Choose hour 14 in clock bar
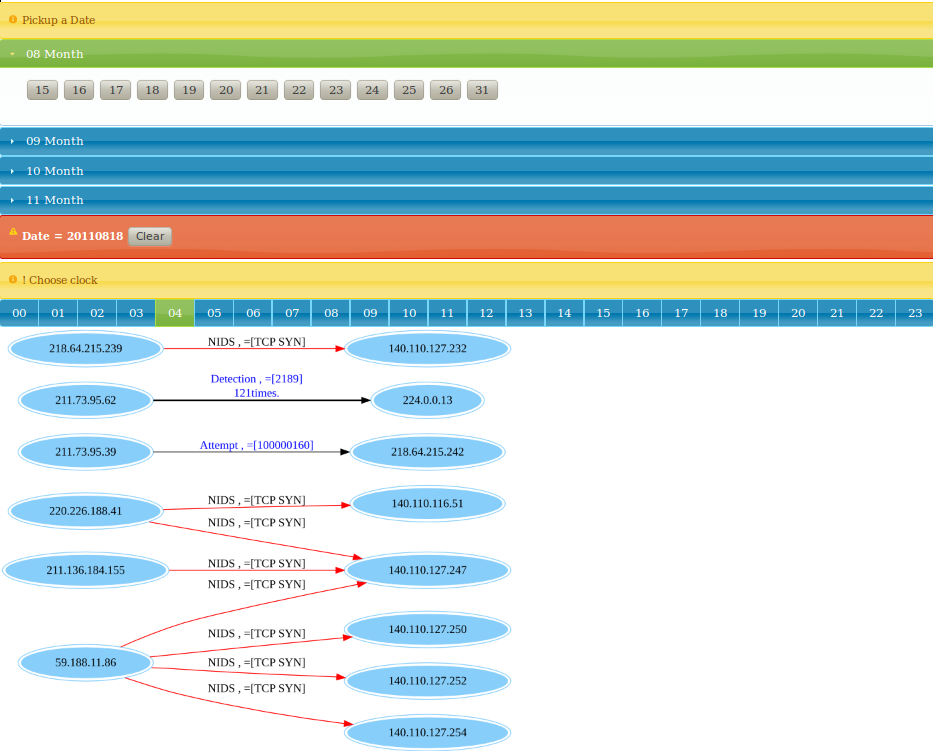 (x=564, y=313)
